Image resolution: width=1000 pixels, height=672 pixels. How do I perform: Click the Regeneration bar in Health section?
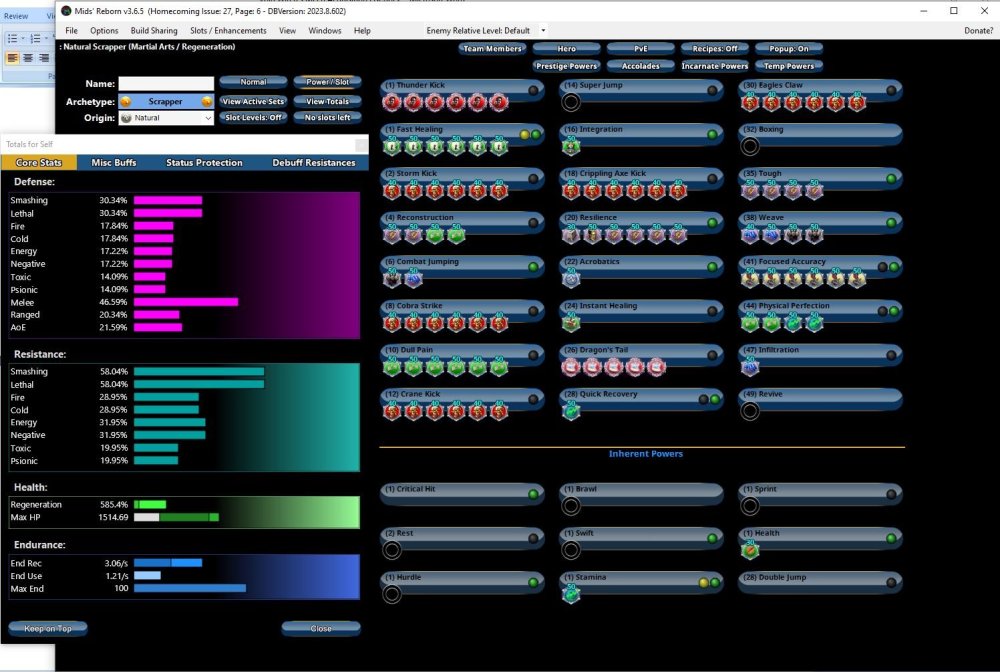click(x=150, y=505)
